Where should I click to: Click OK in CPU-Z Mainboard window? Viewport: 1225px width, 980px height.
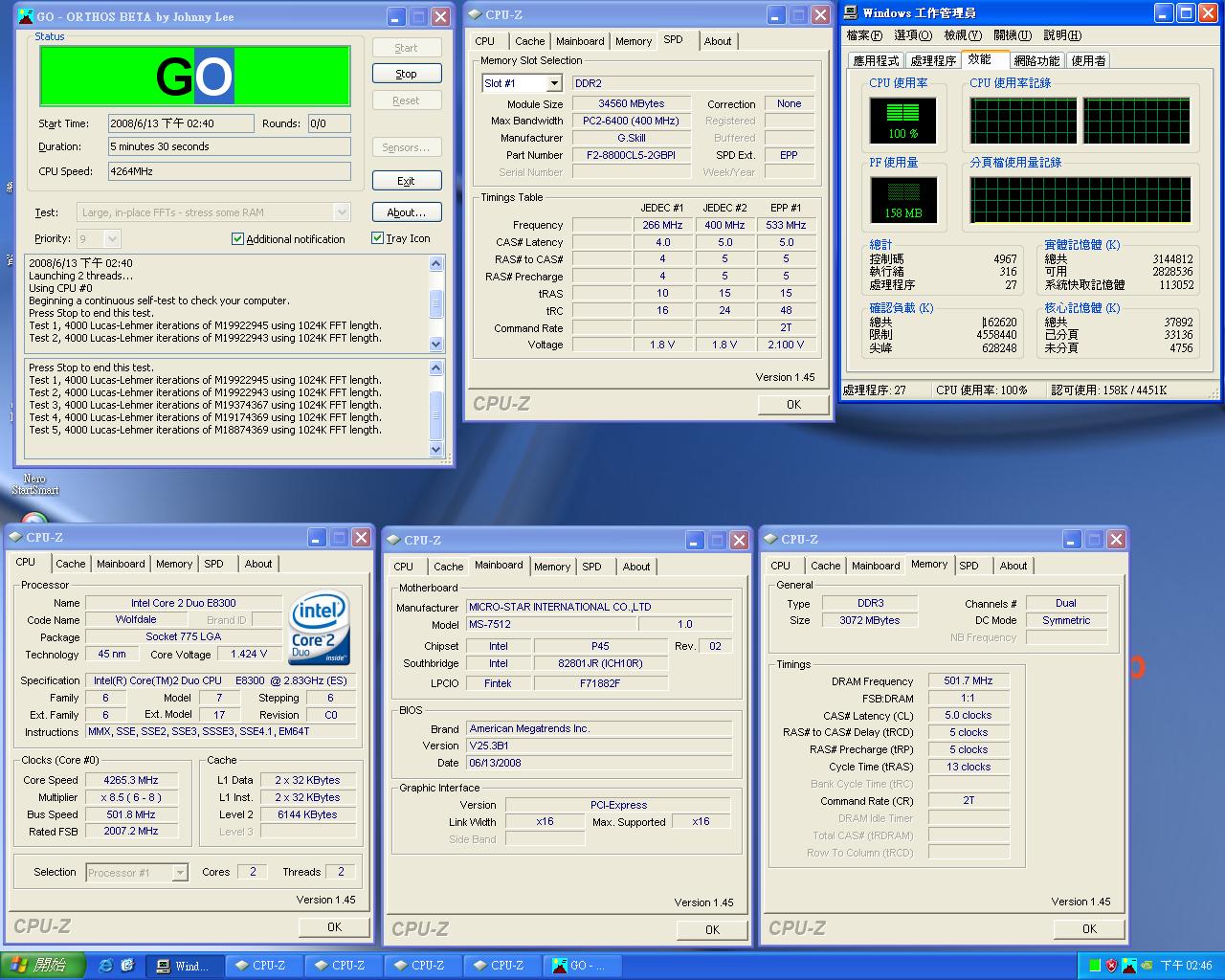(x=712, y=930)
